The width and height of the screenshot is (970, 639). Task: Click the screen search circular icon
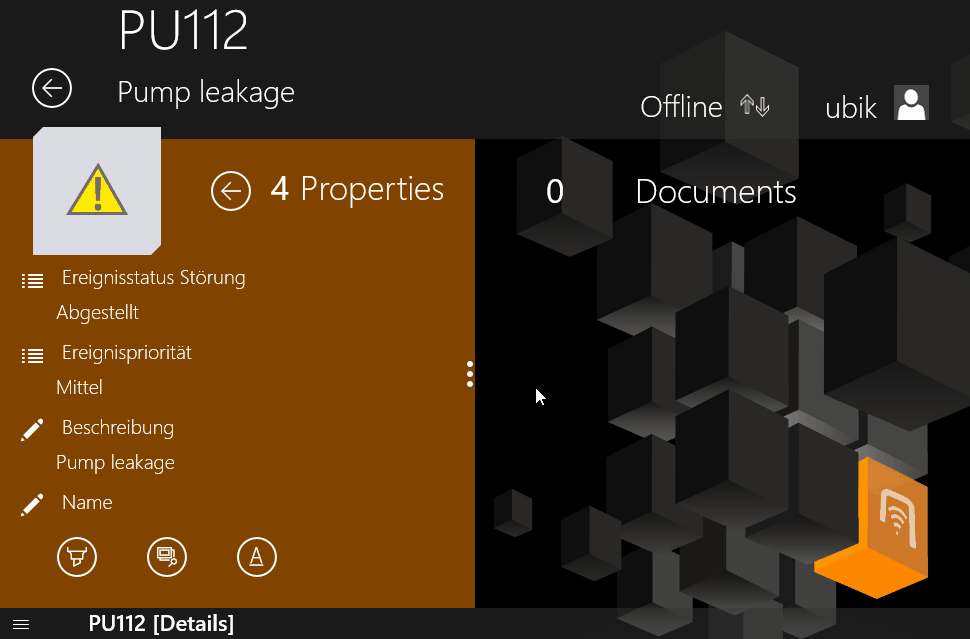click(167, 556)
